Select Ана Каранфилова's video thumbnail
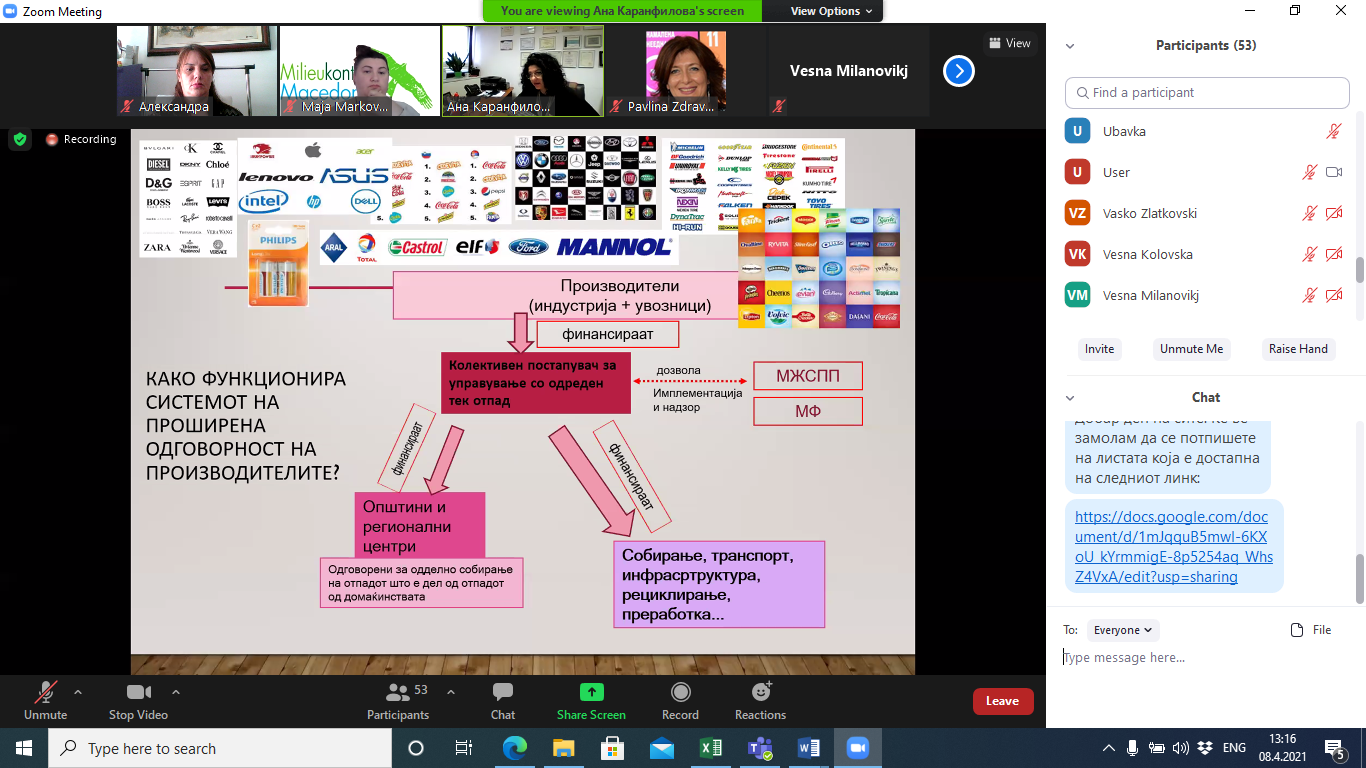 523,71
